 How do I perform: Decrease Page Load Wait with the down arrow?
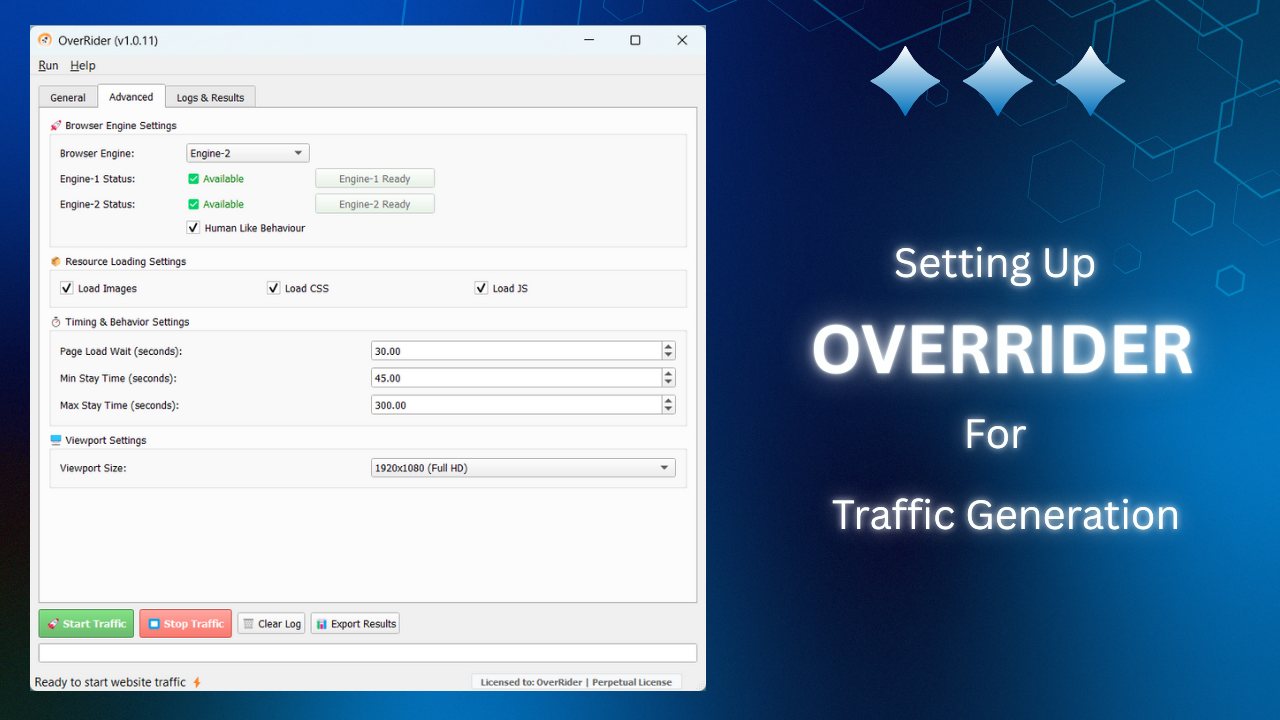[668, 355]
